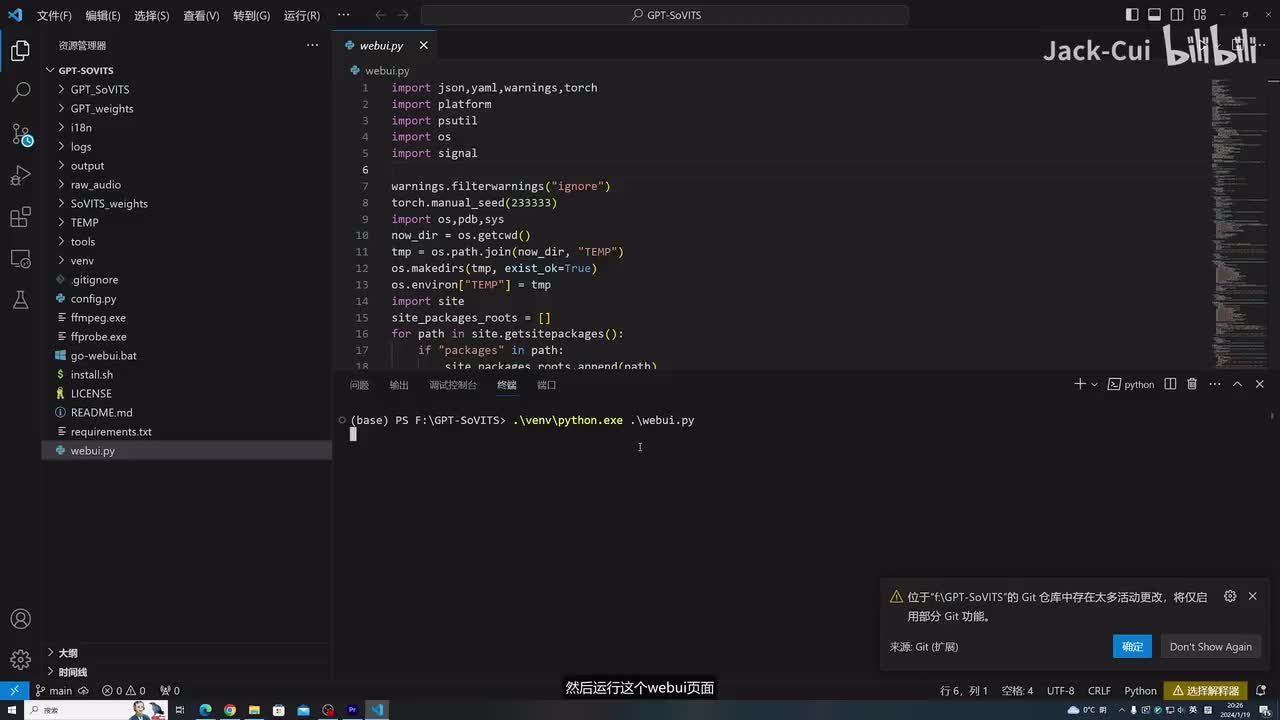Screen dimensions: 1280x720
Task: Open the 运行(R) menu
Action: (301, 16)
